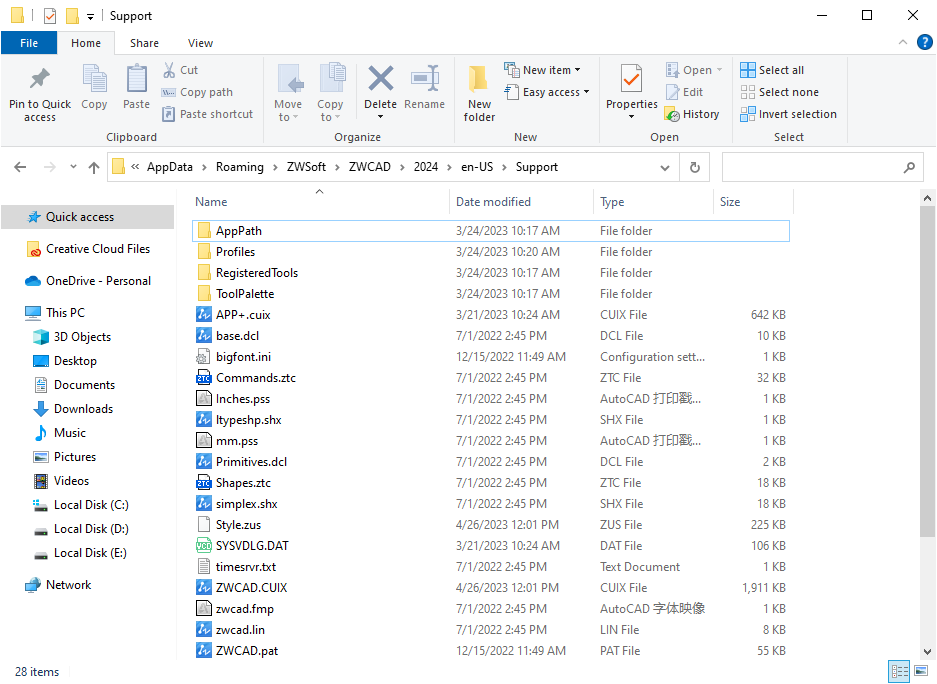Select the APP+.cuix file icon
Viewport: 937px width, 684px height.
coord(204,314)
